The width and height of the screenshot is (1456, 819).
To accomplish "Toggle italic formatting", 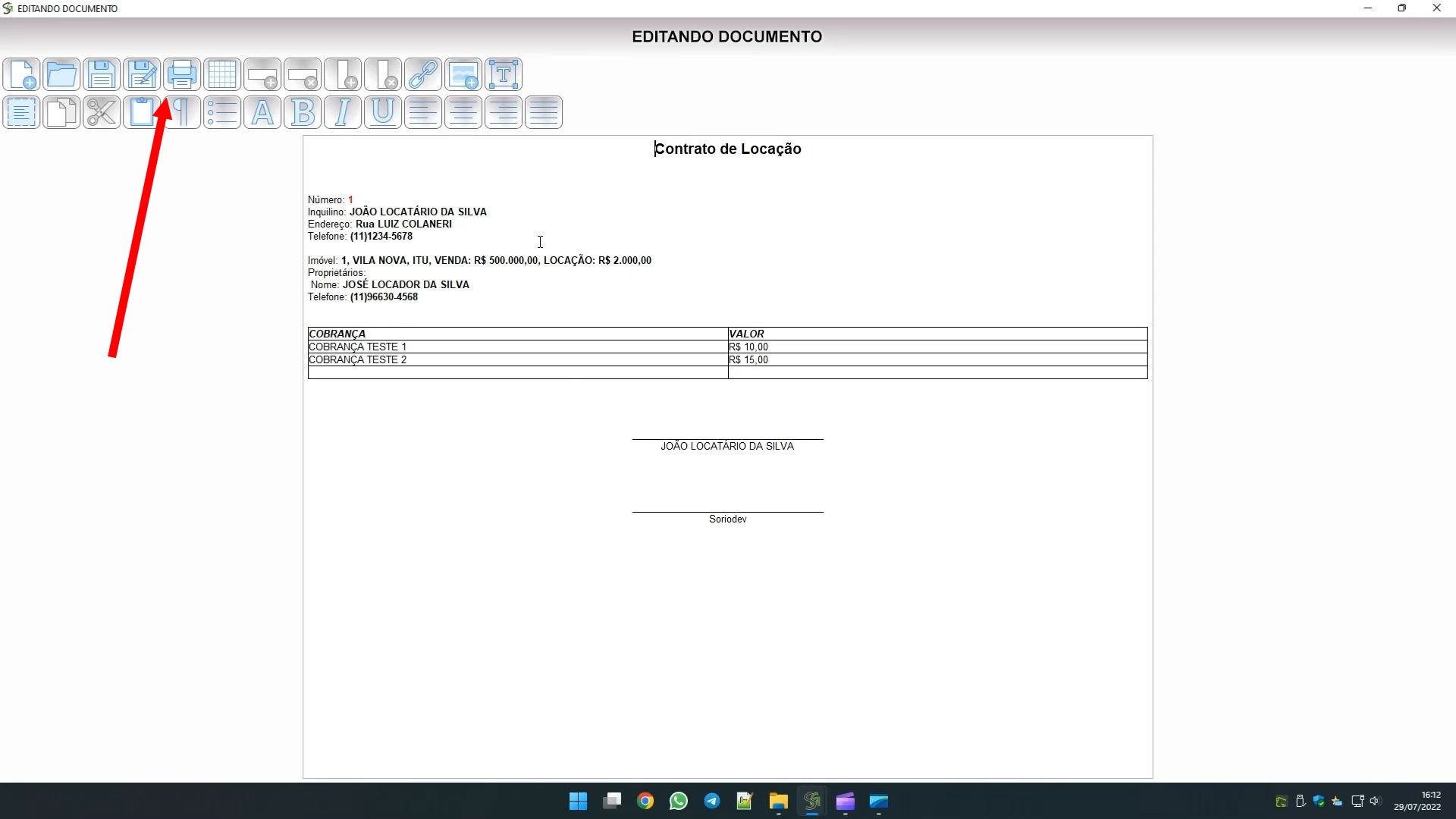I will click(343, 112).
